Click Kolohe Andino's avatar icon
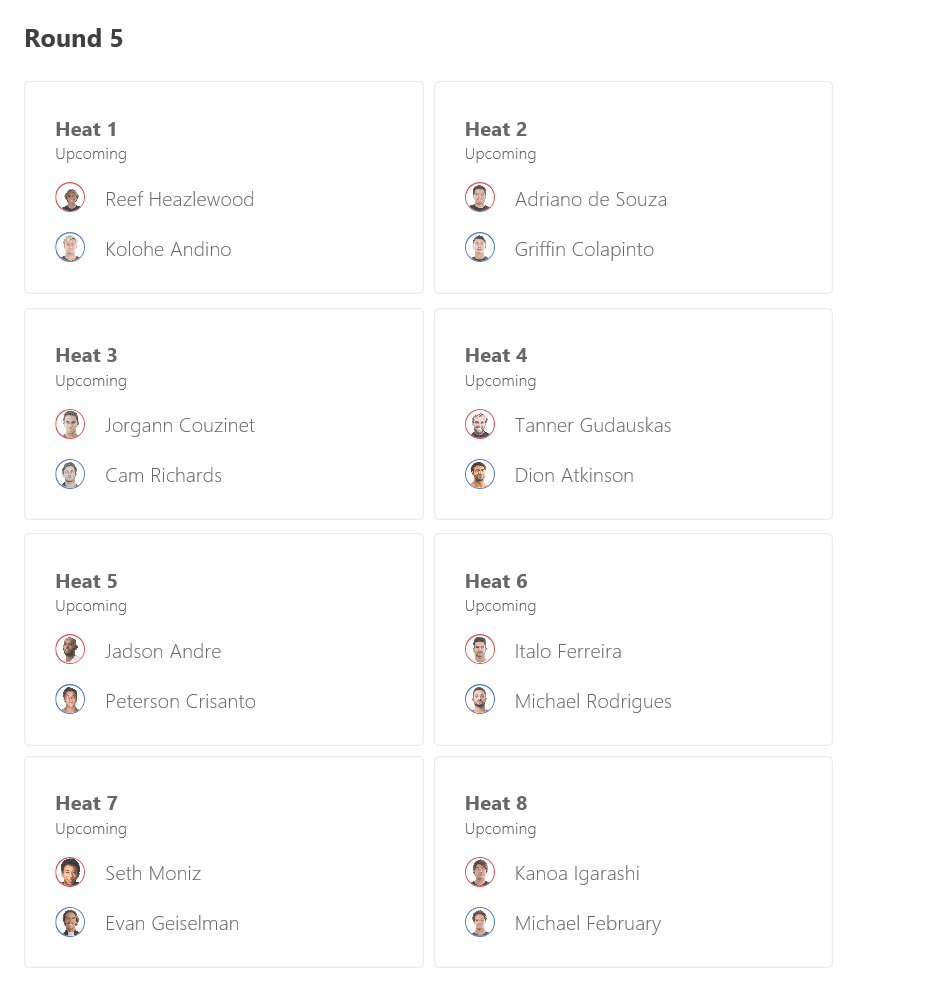Image resolution: width=946 pixels, height=1000 pixels. [x=70, y=247]
